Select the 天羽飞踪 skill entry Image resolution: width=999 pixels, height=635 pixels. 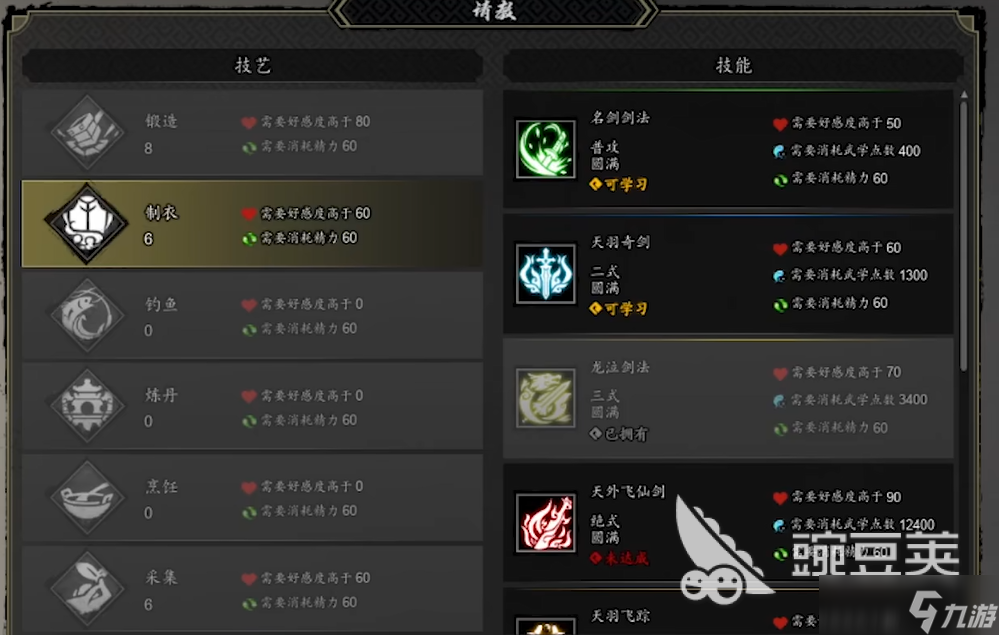click(x=728, y=612)
